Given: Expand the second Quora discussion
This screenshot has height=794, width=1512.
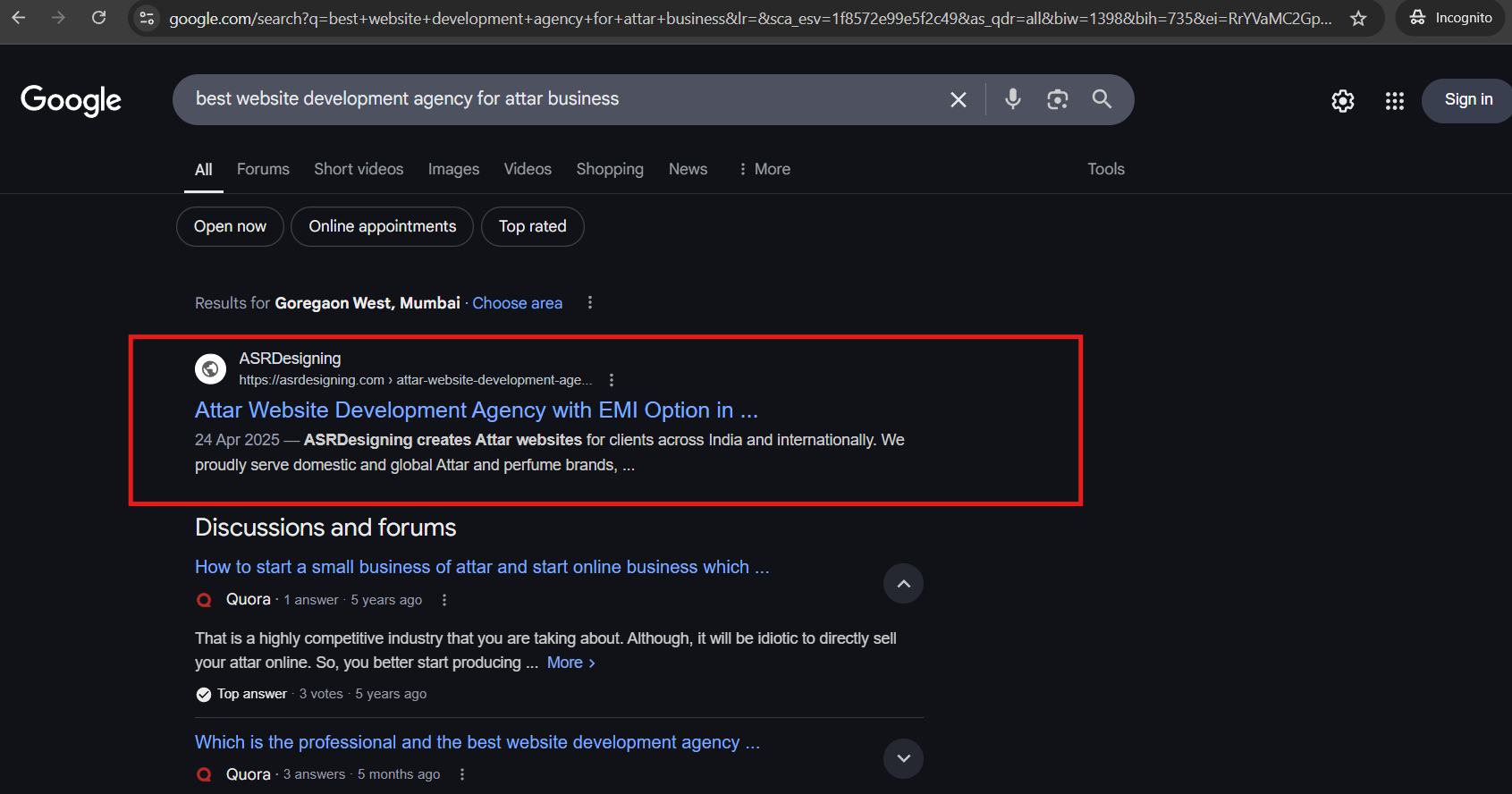Looking at the screenshot, I should pos(903,758).
